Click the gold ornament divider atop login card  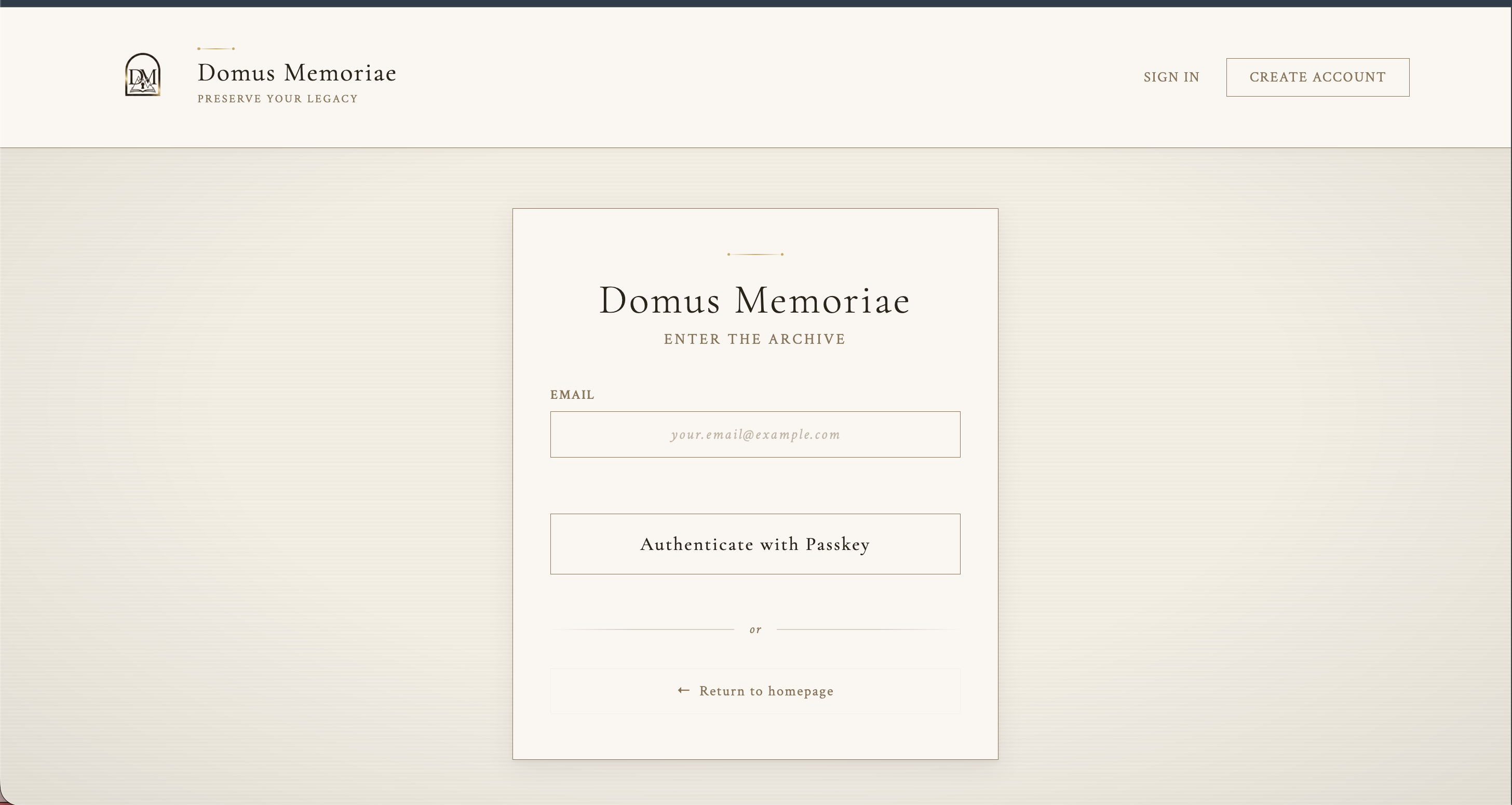[x=755, y=254]
